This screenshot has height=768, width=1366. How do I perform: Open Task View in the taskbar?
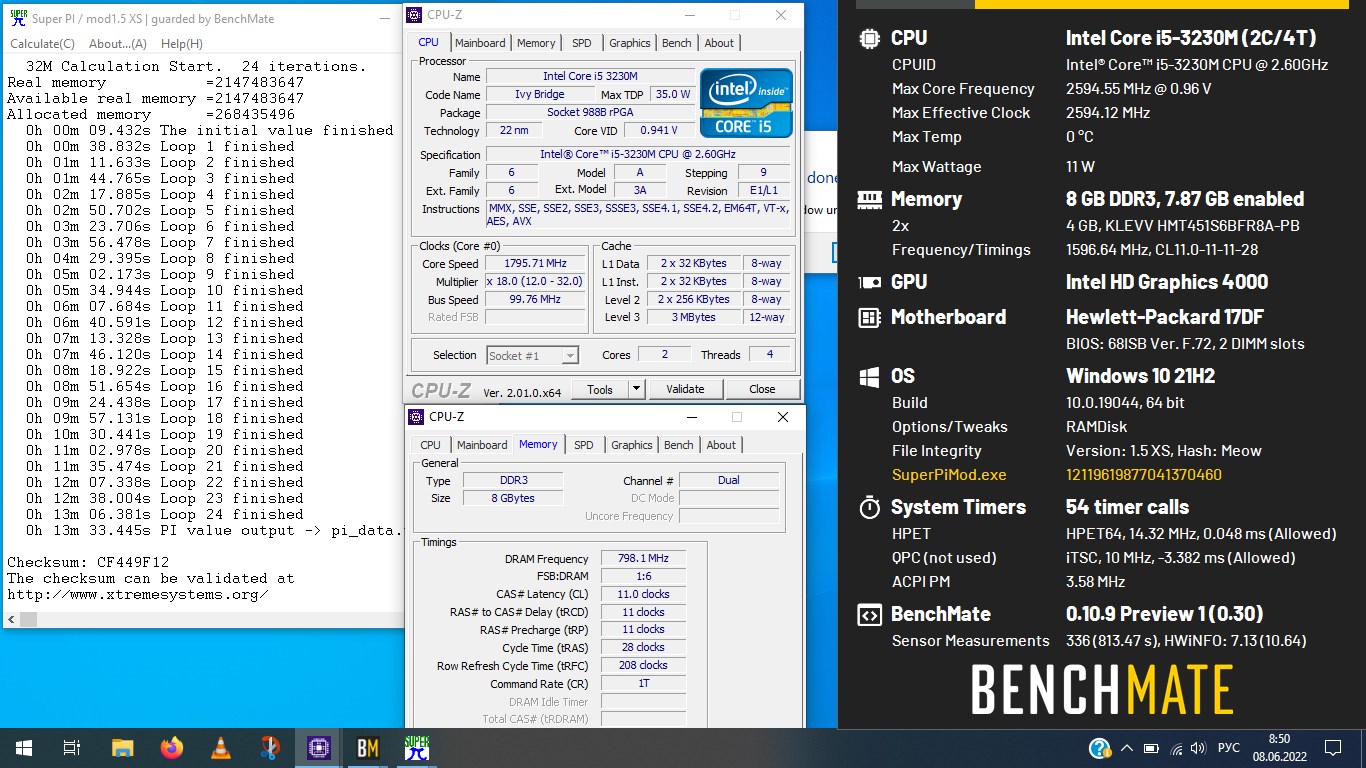point(71,747)
